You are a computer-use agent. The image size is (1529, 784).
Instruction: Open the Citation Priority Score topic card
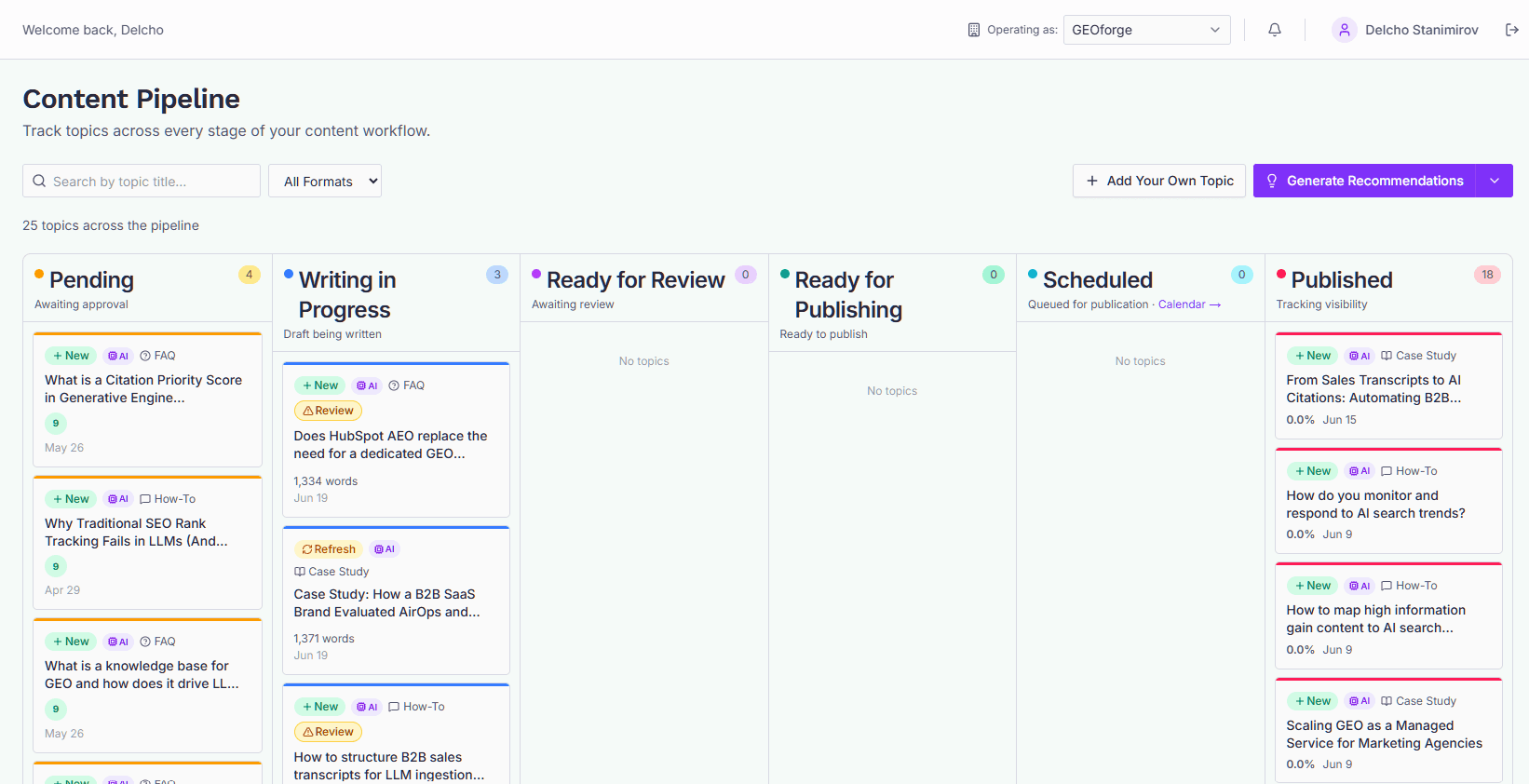(148, 399)
